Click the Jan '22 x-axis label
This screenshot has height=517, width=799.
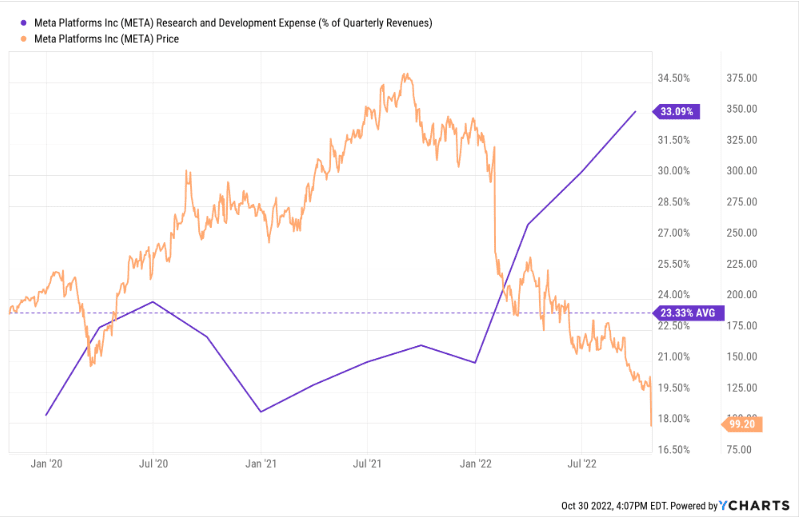pyautogui.click(x=475, y=464)
